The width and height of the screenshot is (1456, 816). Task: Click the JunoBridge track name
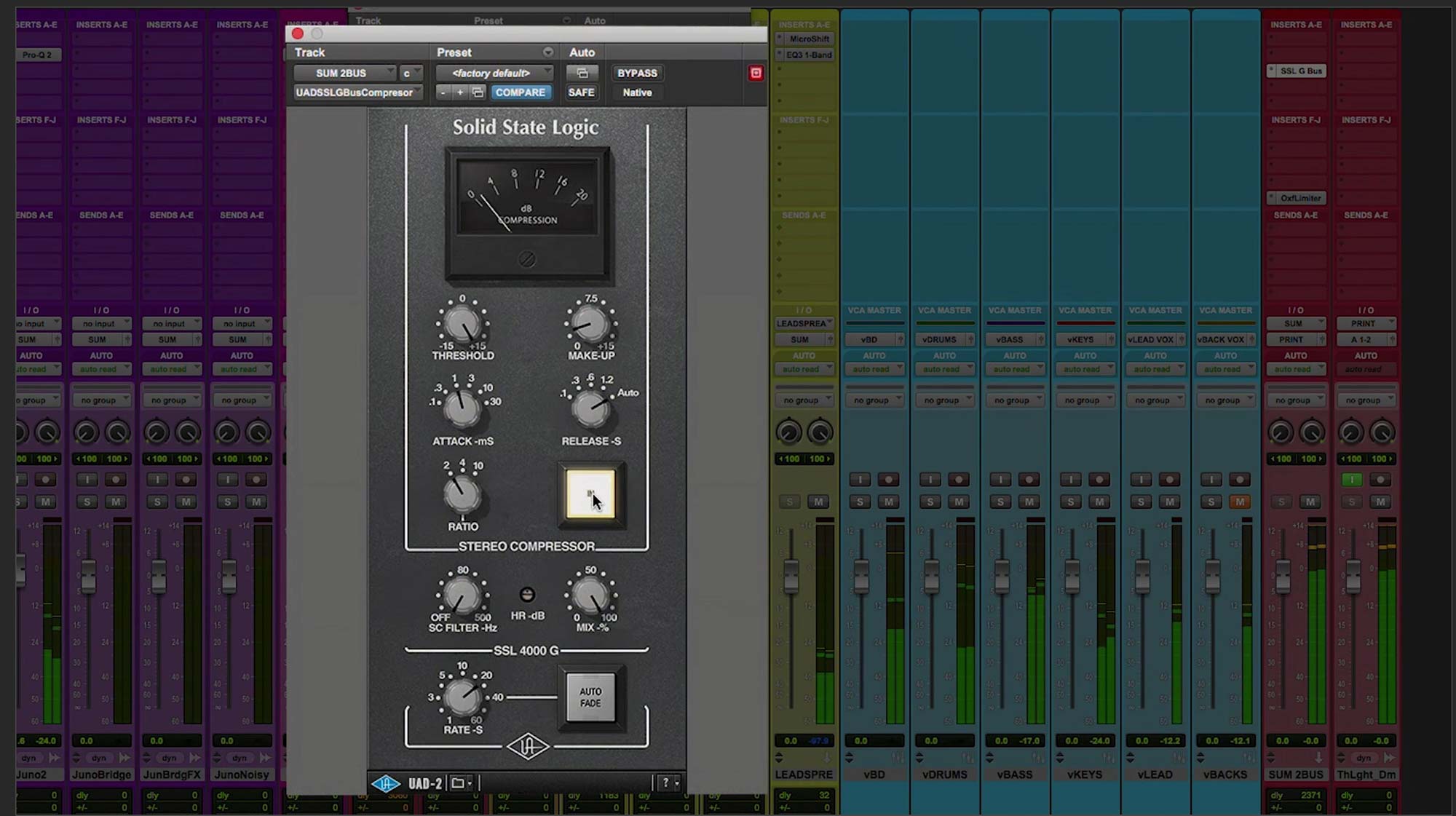tap(102, 775)
